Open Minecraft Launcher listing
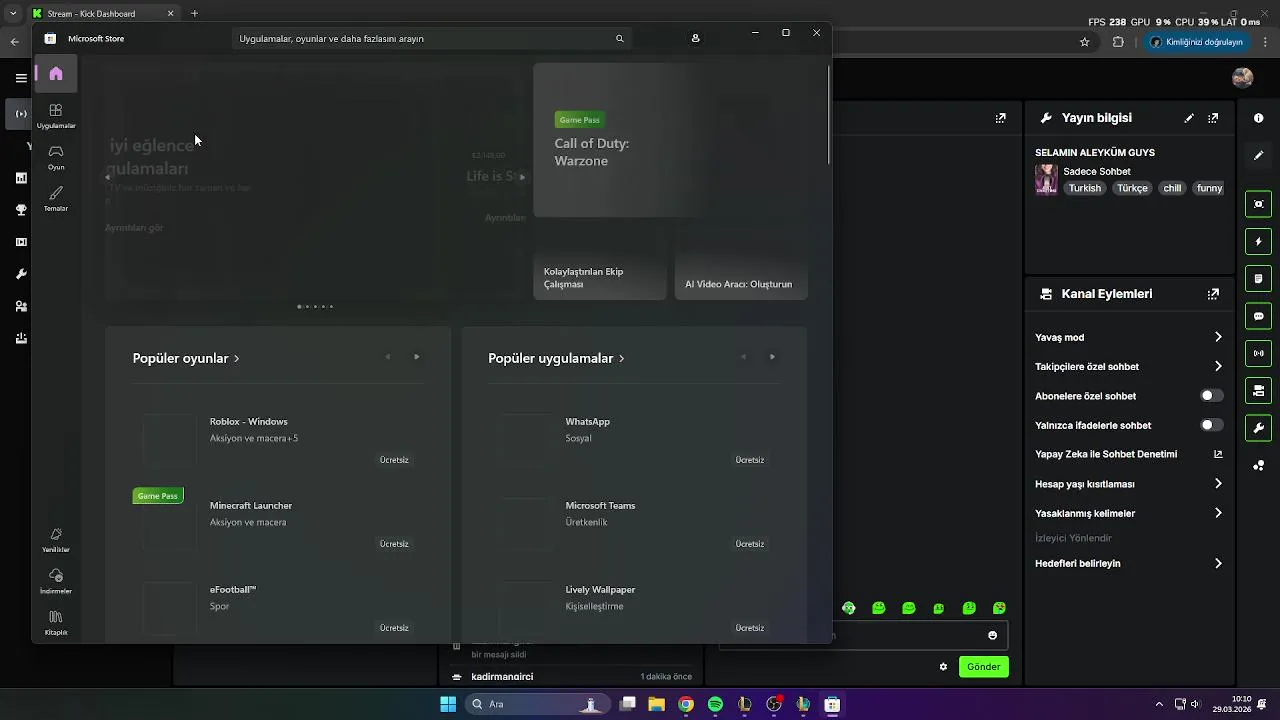 (x=278, y=524)
